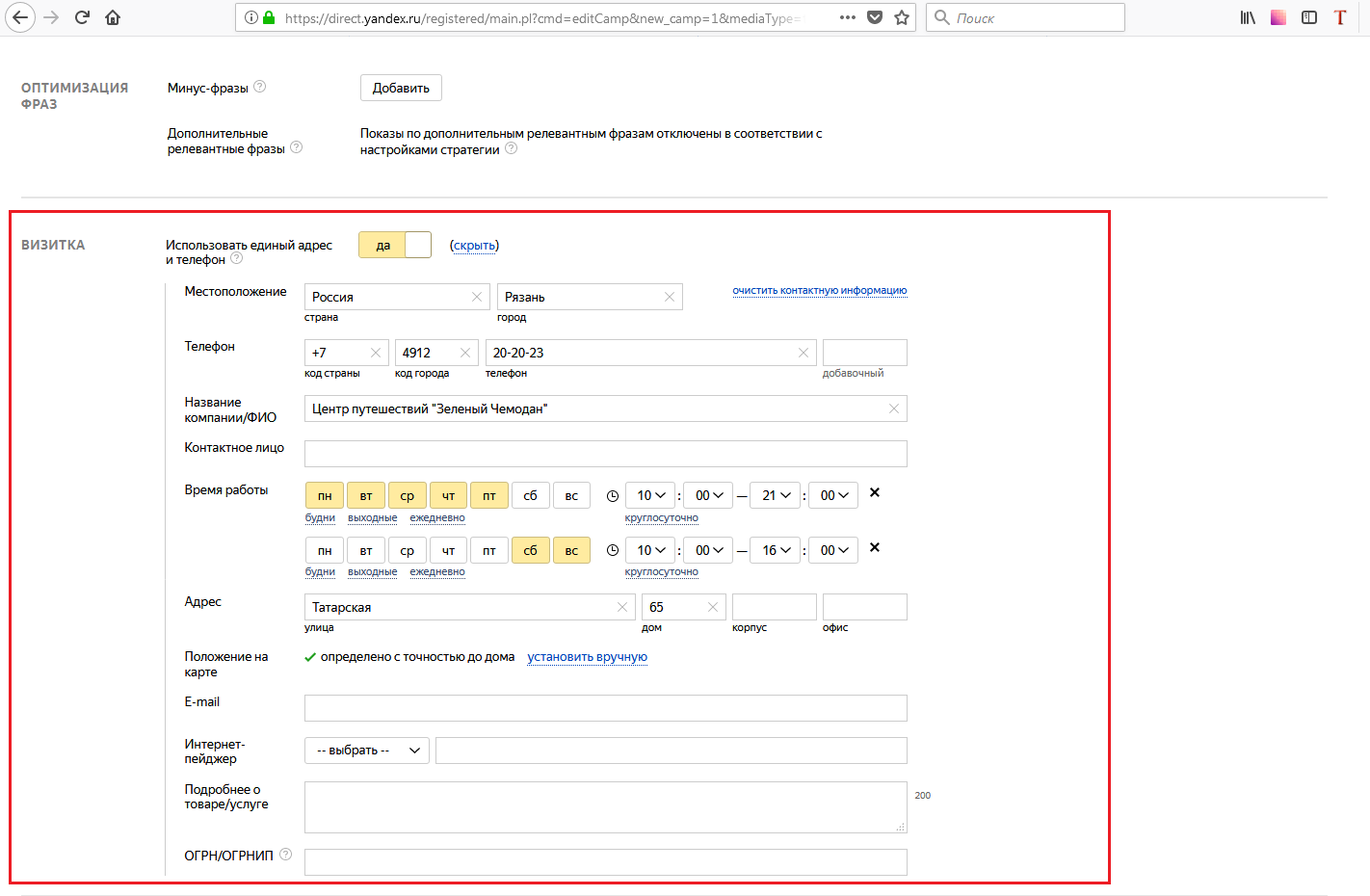Click 'круглосуточно' in first row
This screenshot has height=896, width=1370.
[x=662, y=517]
